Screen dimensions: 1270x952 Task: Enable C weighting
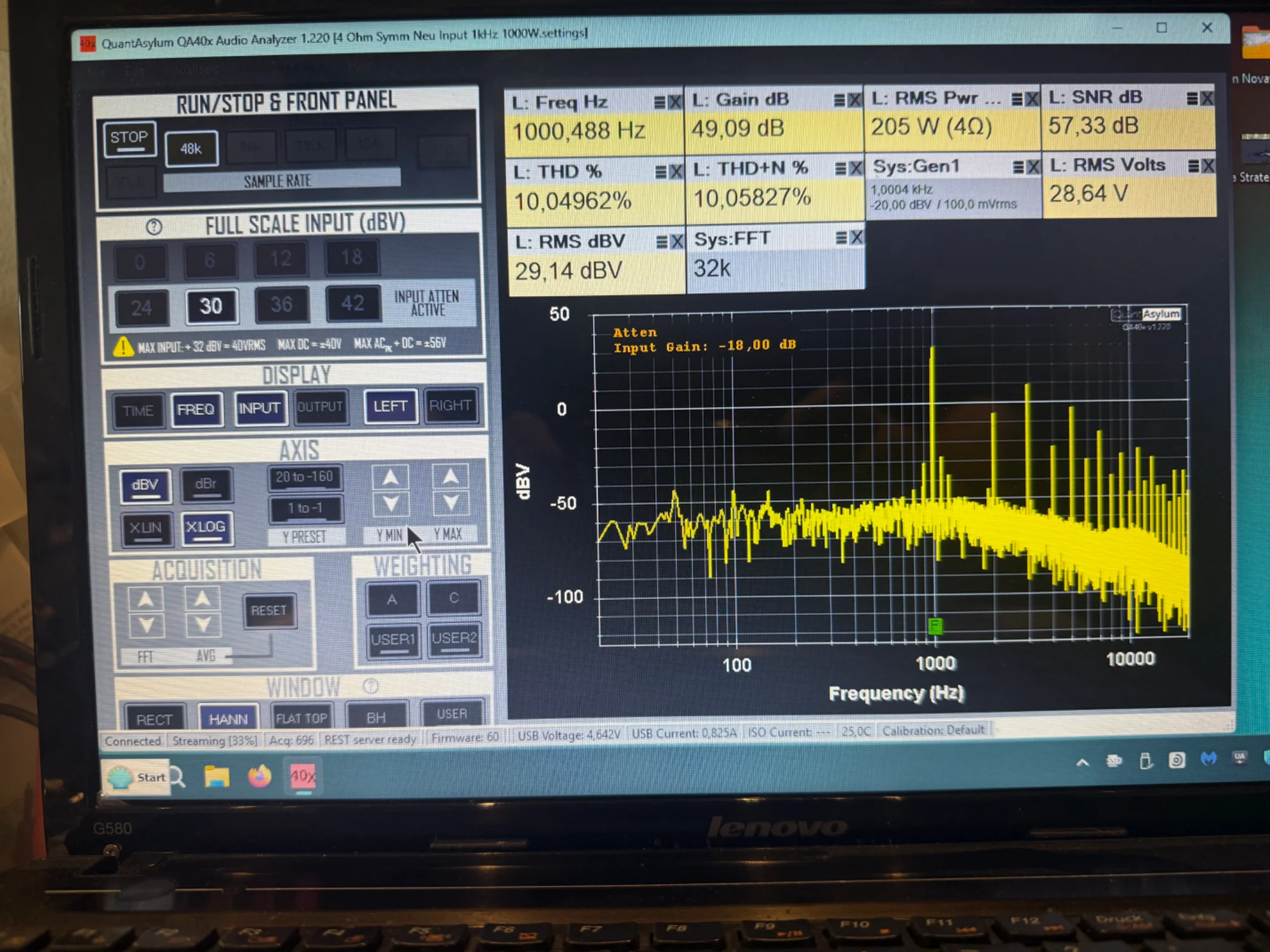click(453, 598)
